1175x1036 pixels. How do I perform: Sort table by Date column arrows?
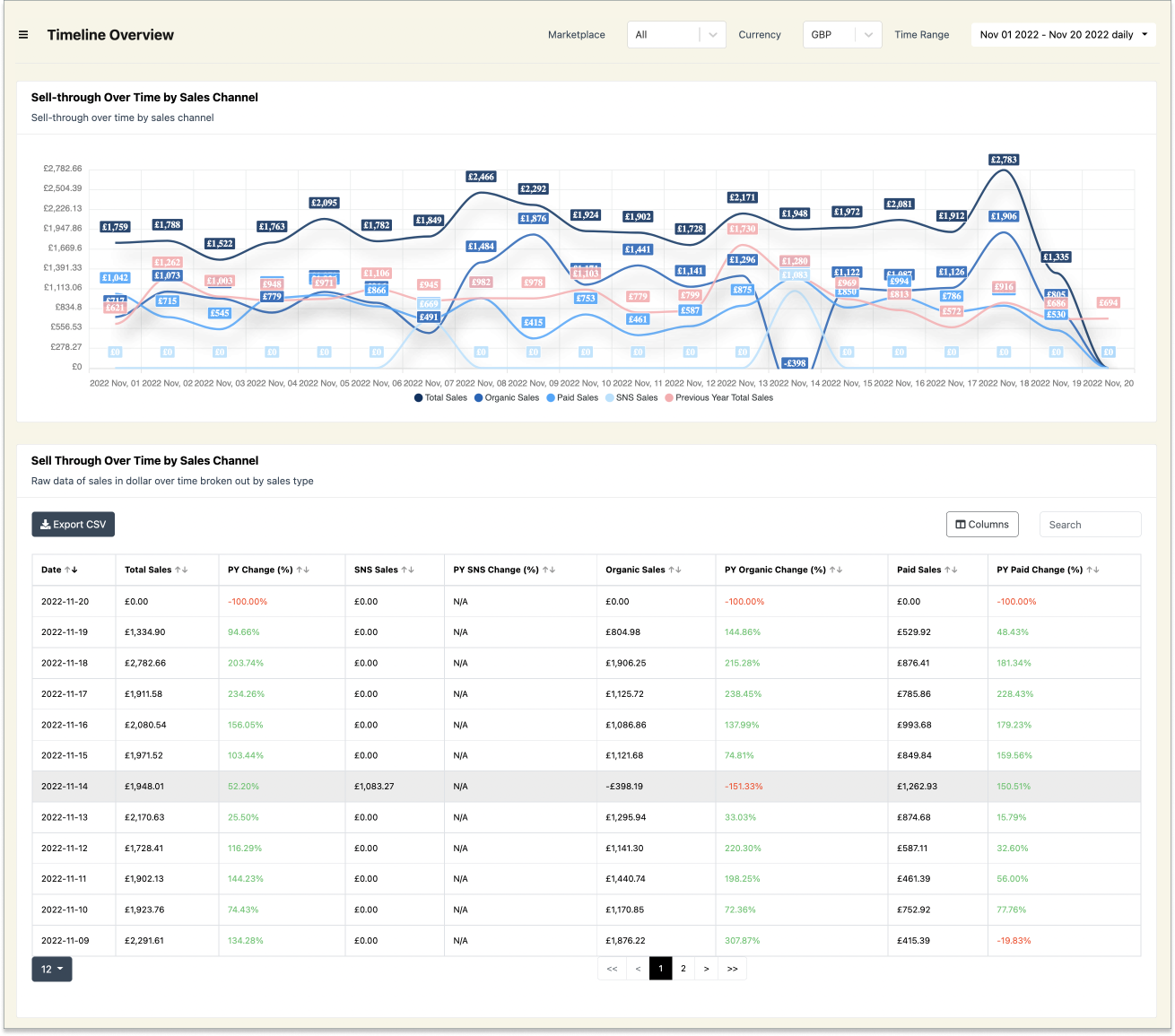(x=72, y=570)
